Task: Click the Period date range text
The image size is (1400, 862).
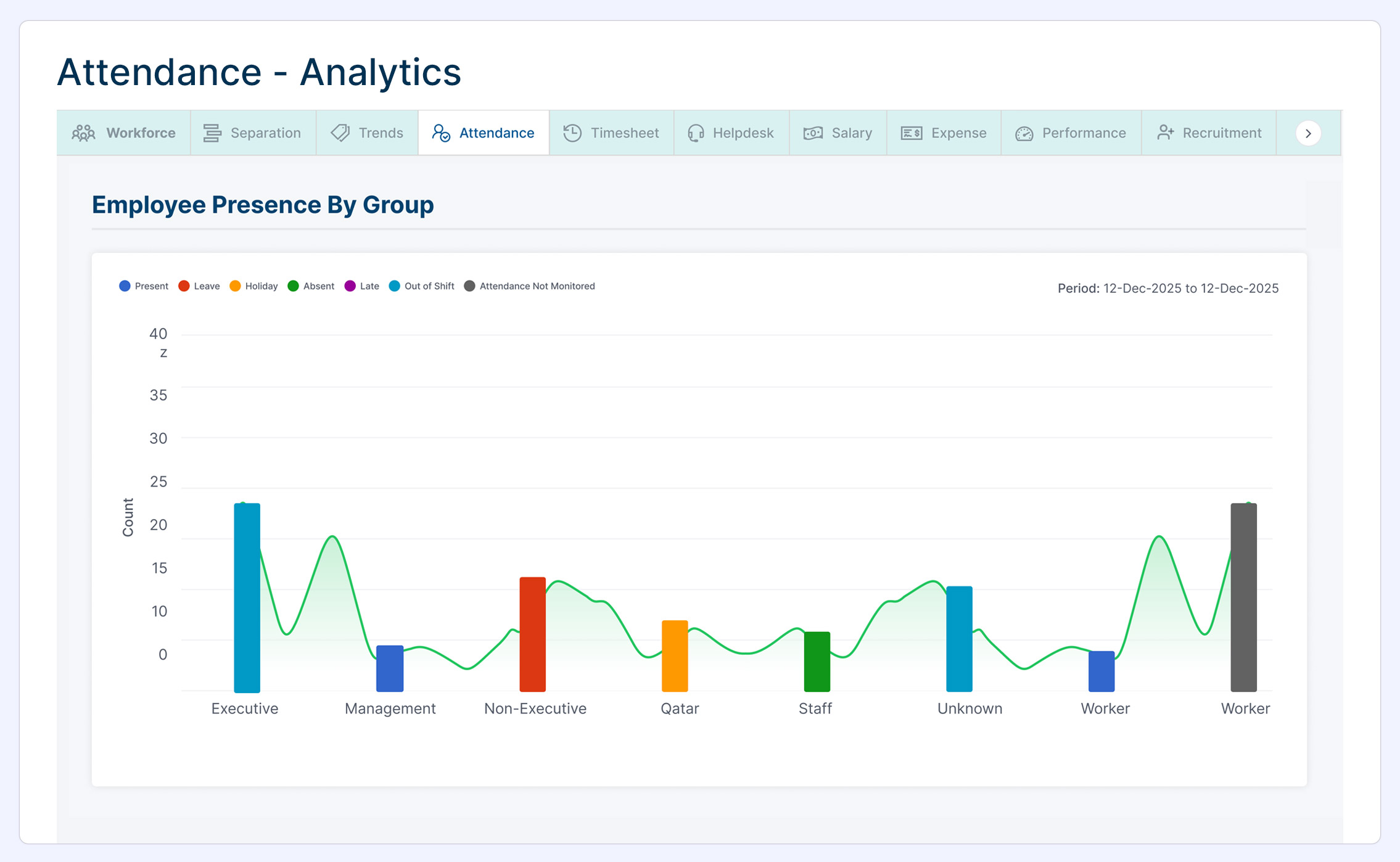Action: (1167, 289)
